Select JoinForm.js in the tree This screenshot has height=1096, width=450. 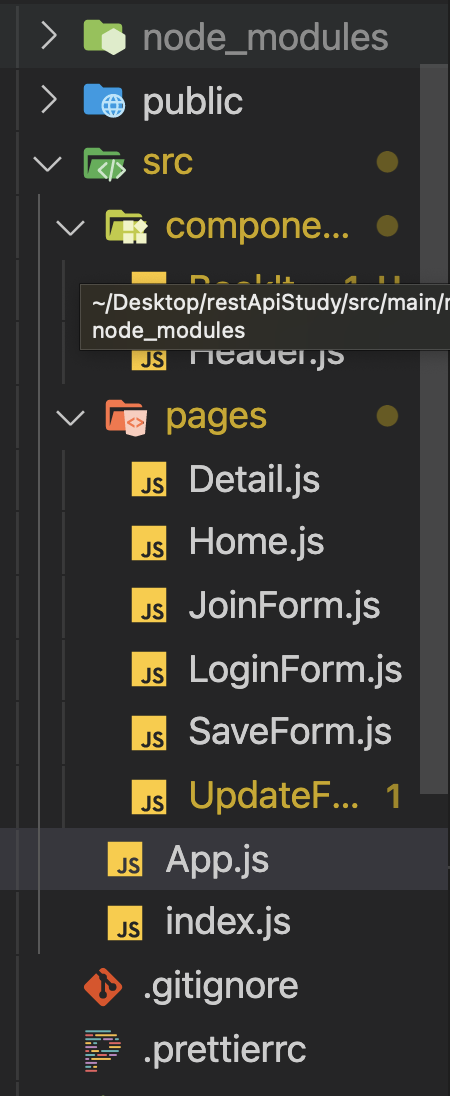[284, 605]
